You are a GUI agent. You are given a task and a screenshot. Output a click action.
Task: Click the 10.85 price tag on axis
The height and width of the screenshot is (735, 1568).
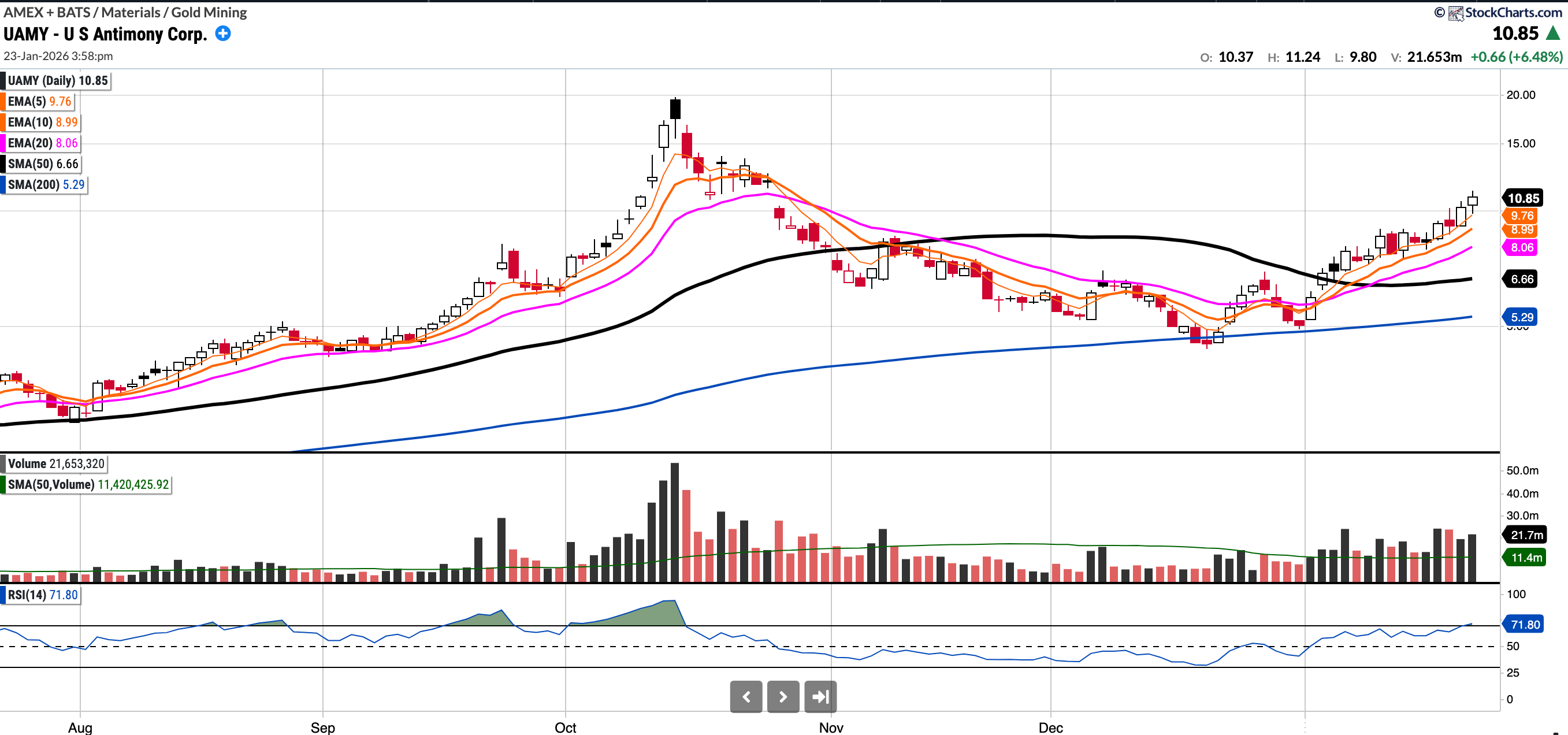point(1523,199)
